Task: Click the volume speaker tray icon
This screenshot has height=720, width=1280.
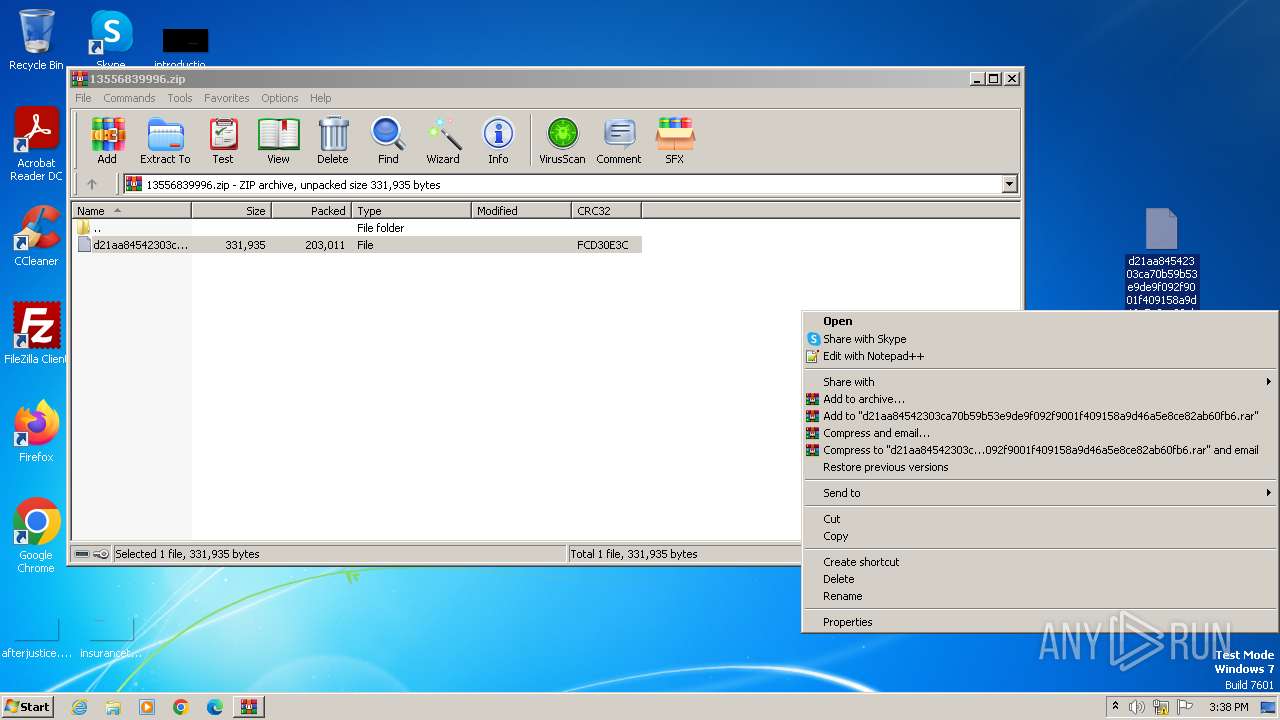Action: 1137,707
